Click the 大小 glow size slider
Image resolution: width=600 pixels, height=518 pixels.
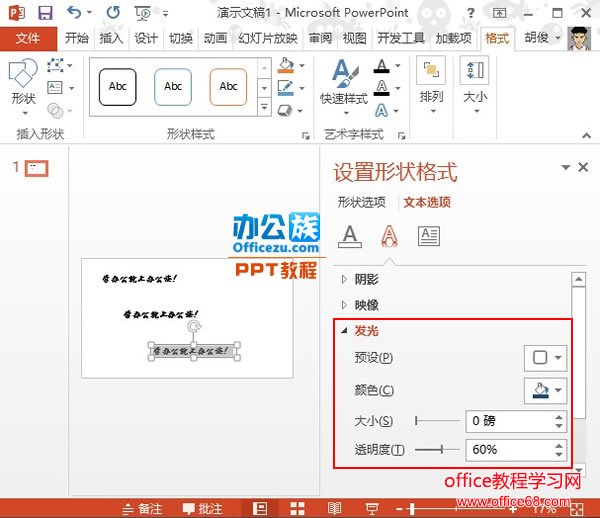437,421
